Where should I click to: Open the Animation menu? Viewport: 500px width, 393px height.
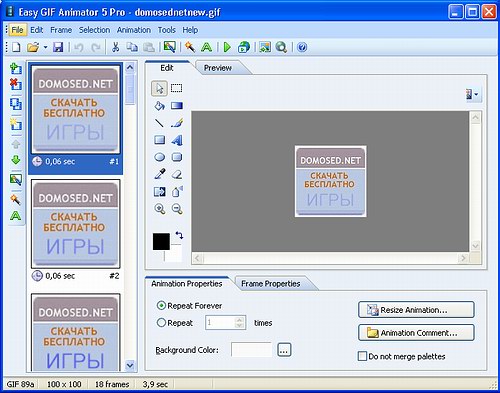[x=134, y=30]
